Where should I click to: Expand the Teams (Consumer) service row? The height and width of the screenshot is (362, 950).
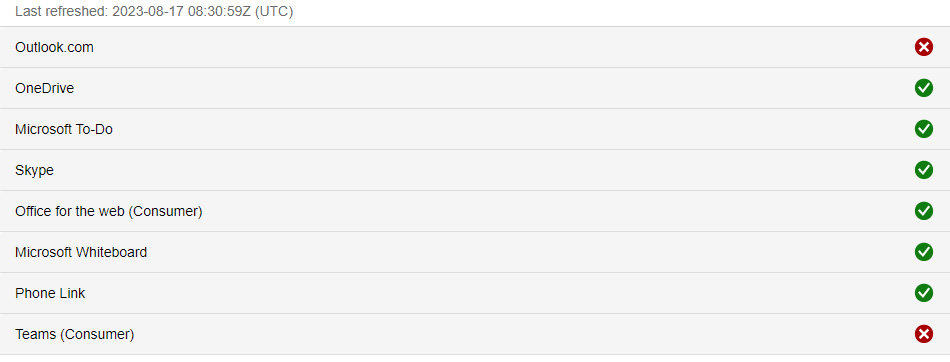[x=475, y=334]
